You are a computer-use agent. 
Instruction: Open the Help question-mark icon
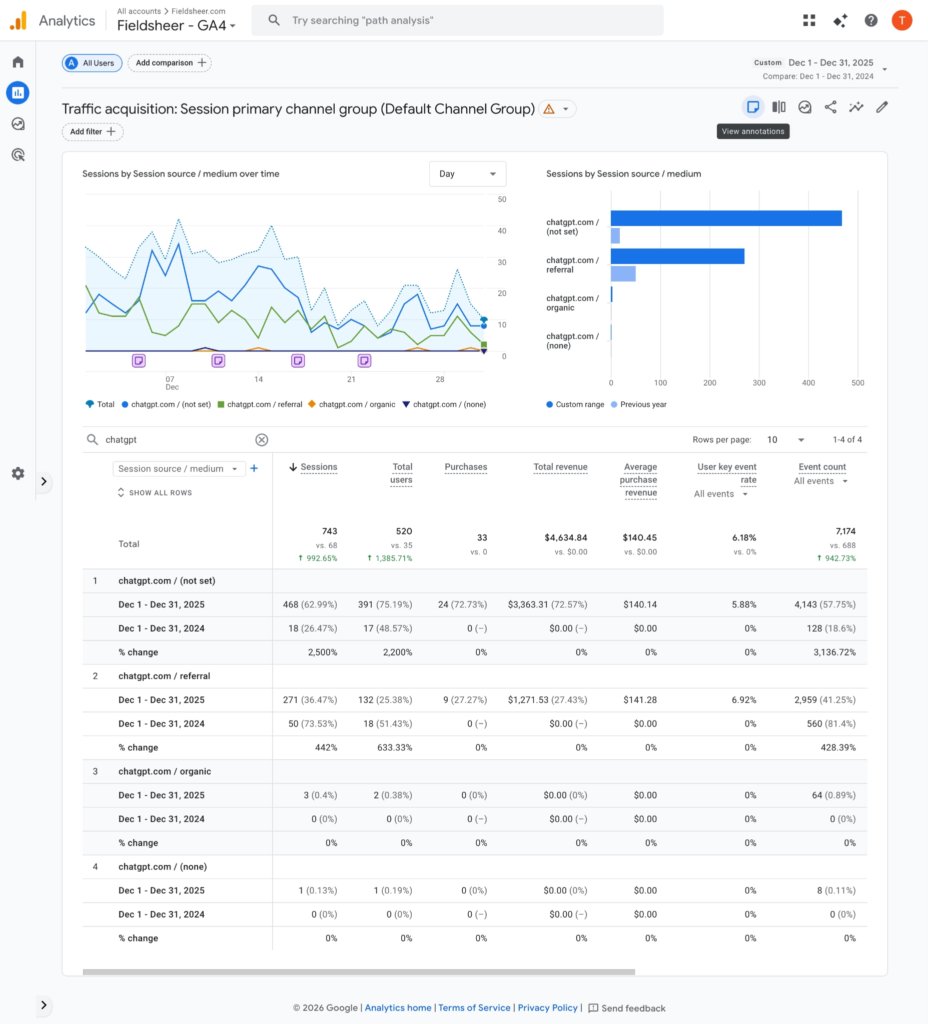click(871, 20)
